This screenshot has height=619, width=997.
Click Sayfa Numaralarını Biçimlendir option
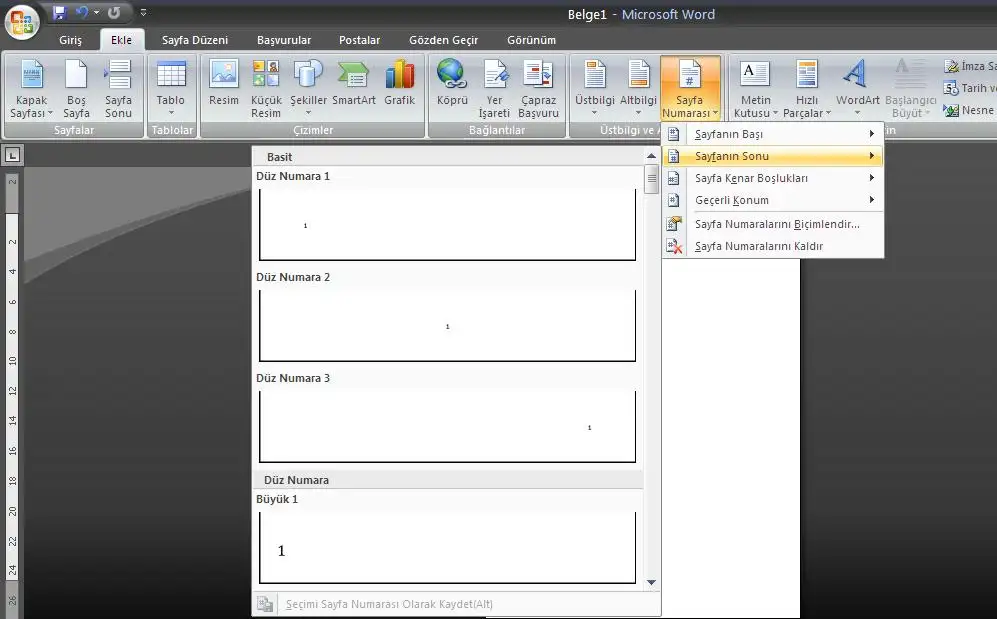point(776,224)
